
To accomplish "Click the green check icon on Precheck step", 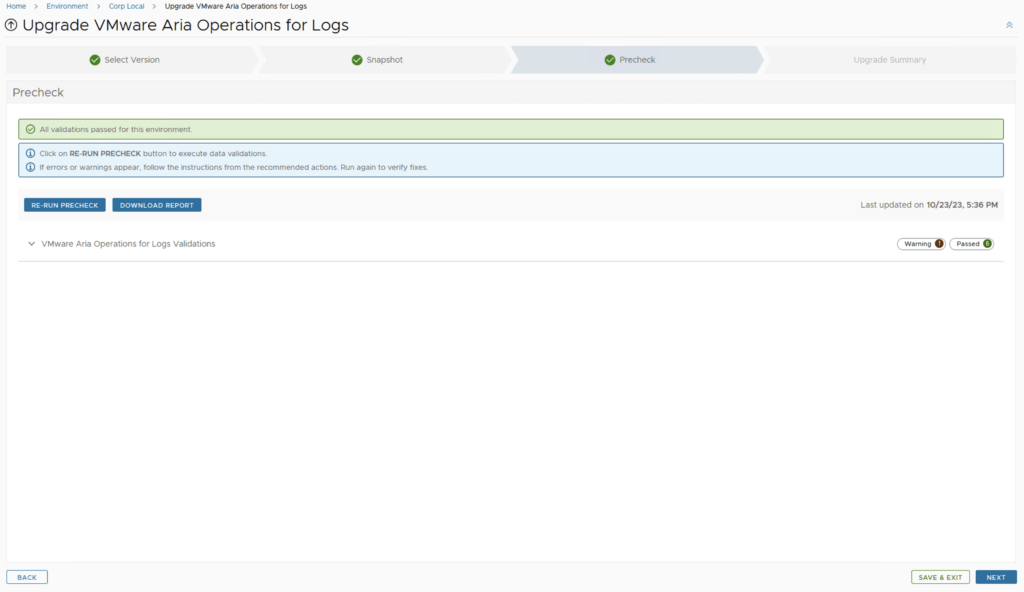I will point(609,60).
